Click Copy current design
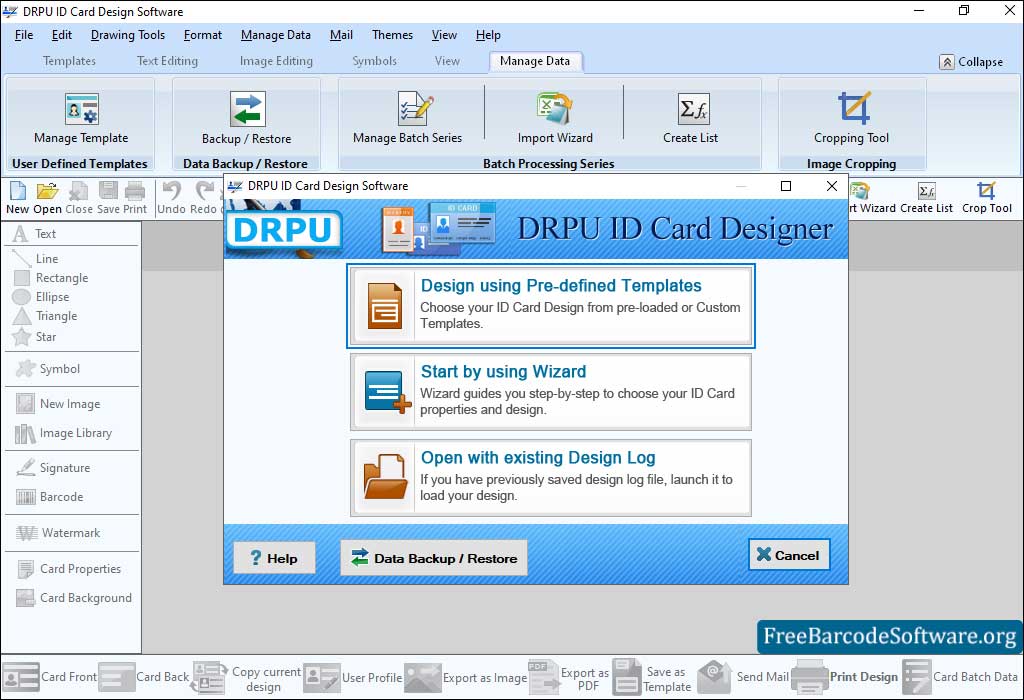This screenshot has width=1024, height=700. click(x=246, y=678)
